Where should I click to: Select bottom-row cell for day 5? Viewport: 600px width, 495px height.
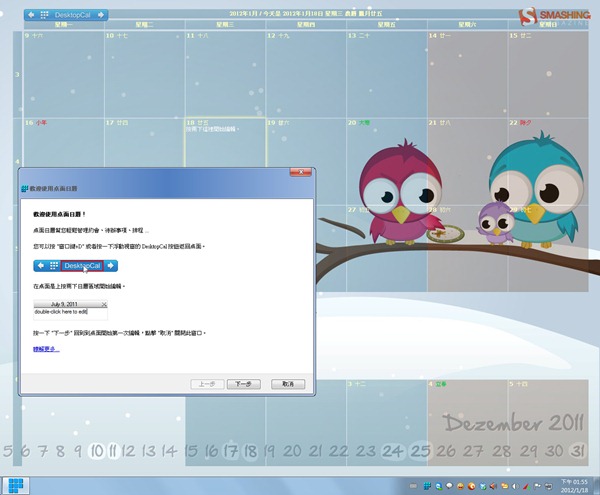click(x=548, y=422)
